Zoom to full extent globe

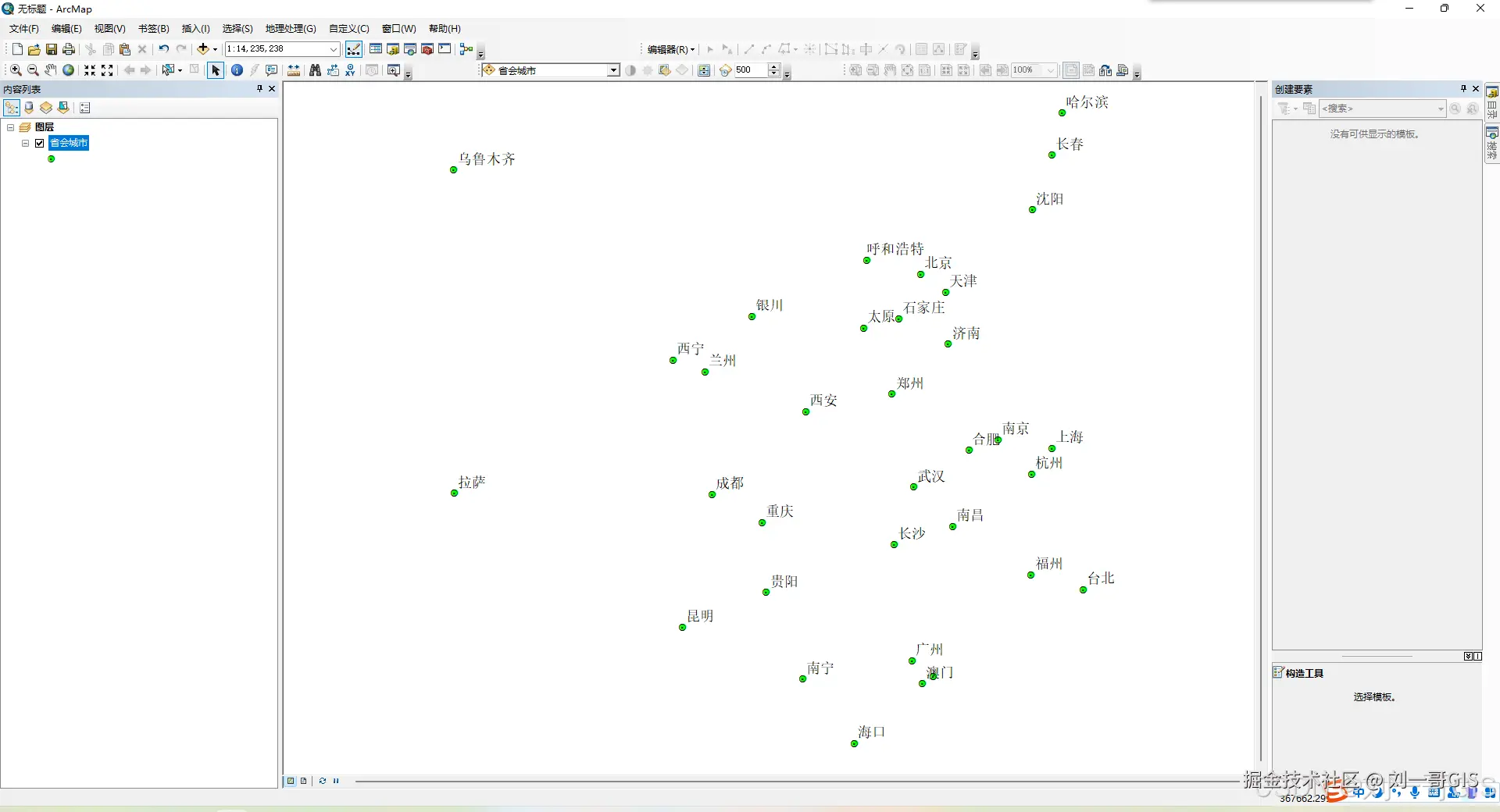(68, 70)
